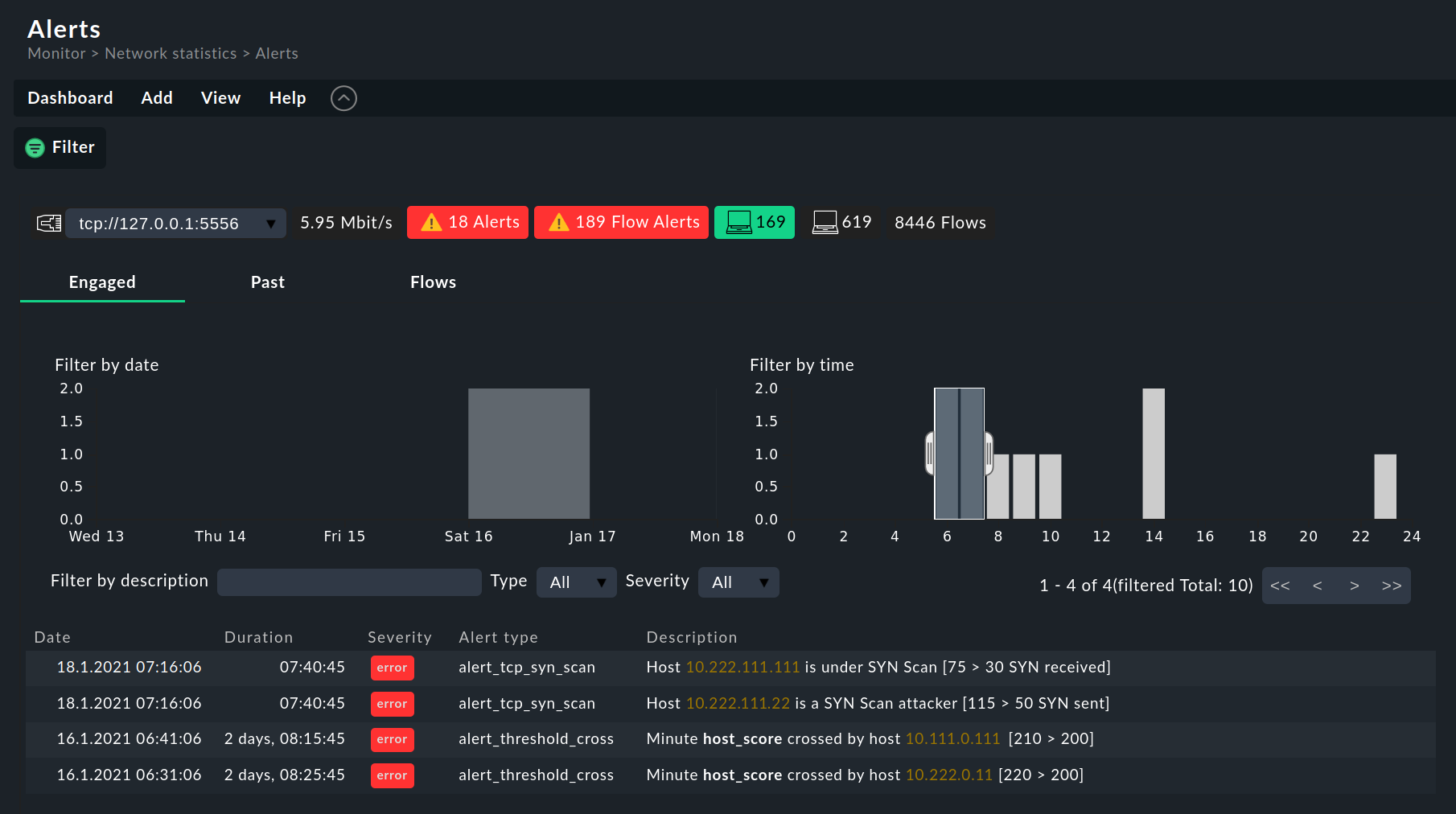Click the Alert type column header

(x=498, y=638)
